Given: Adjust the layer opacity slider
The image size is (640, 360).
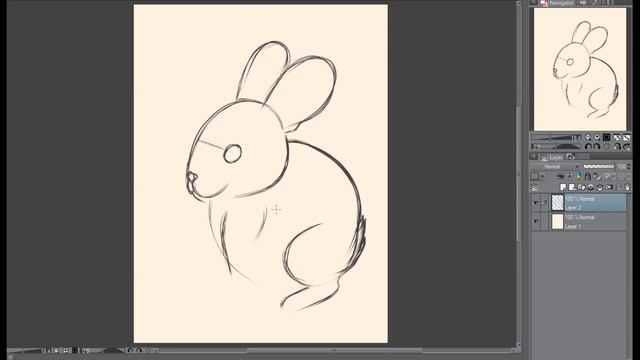Looking at the screenshot, I should click(599, 167).
